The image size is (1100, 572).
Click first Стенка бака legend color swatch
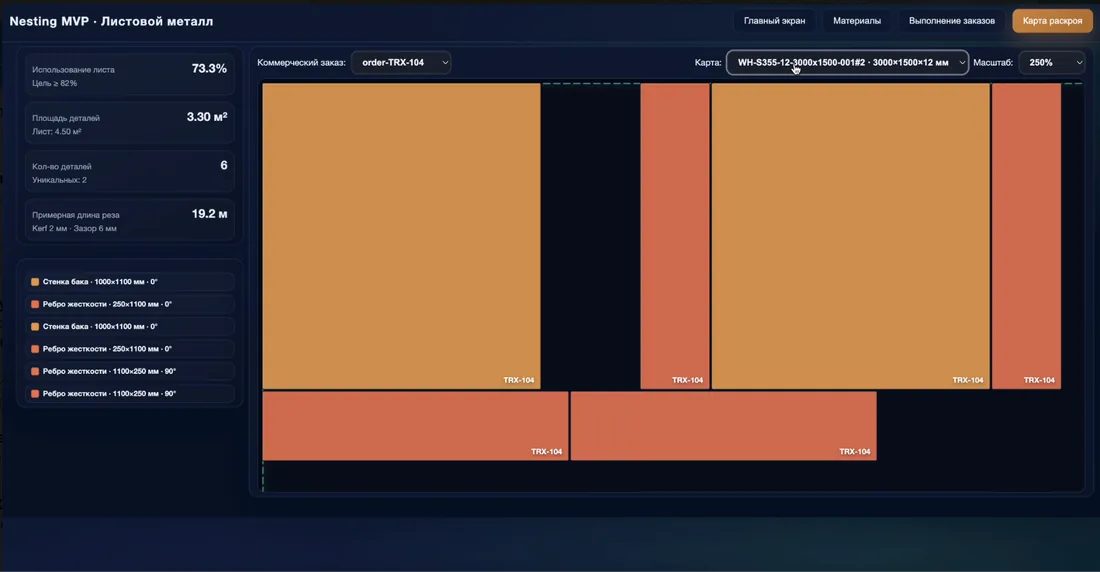35,281
